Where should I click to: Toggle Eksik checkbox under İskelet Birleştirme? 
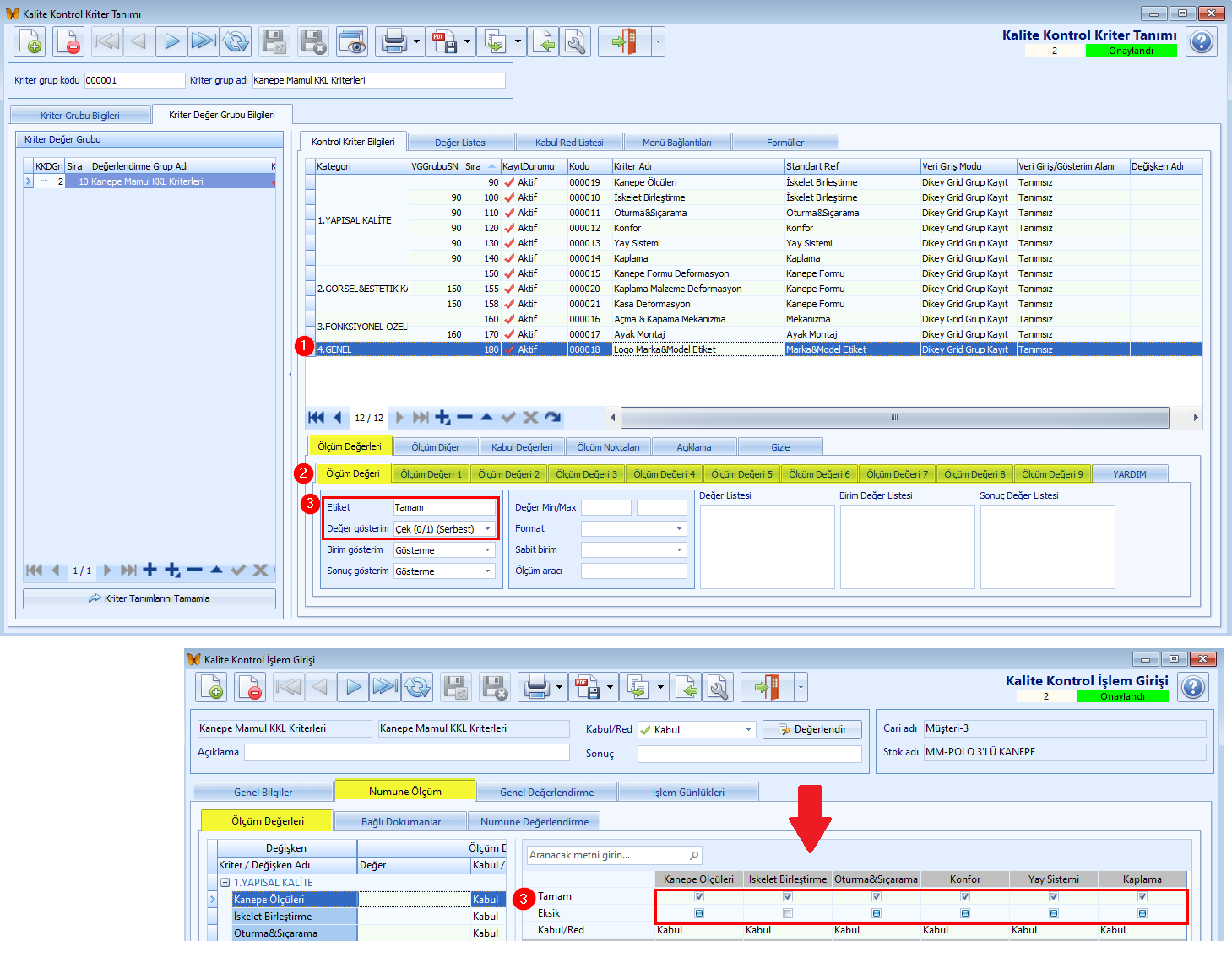[788, 913]
